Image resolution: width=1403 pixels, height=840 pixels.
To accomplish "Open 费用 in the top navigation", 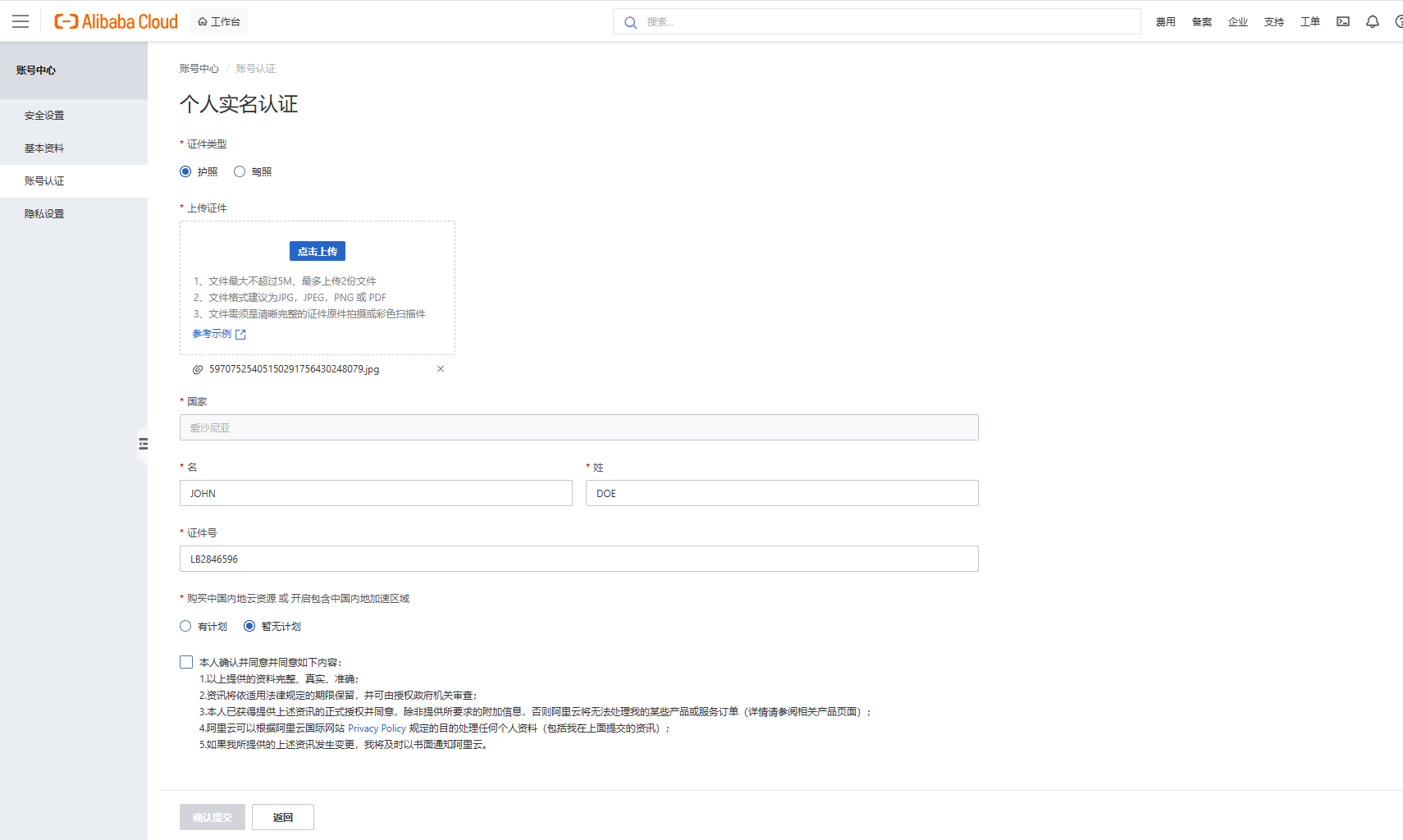I will [x=1166, y=22].
